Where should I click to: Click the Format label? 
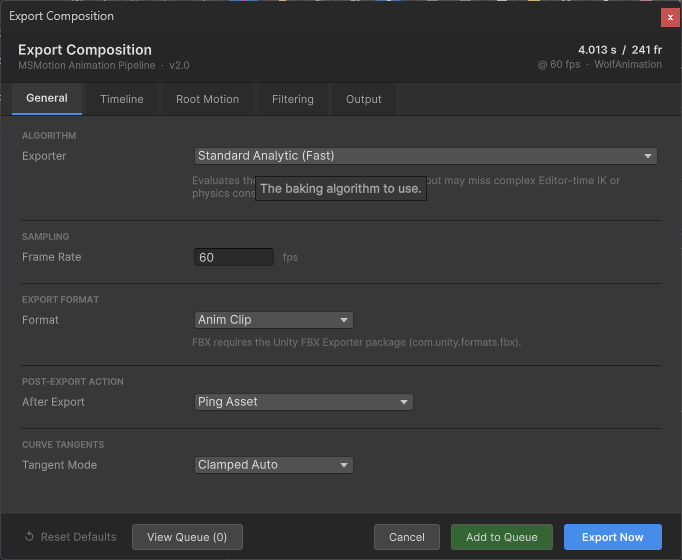point(40,320)
